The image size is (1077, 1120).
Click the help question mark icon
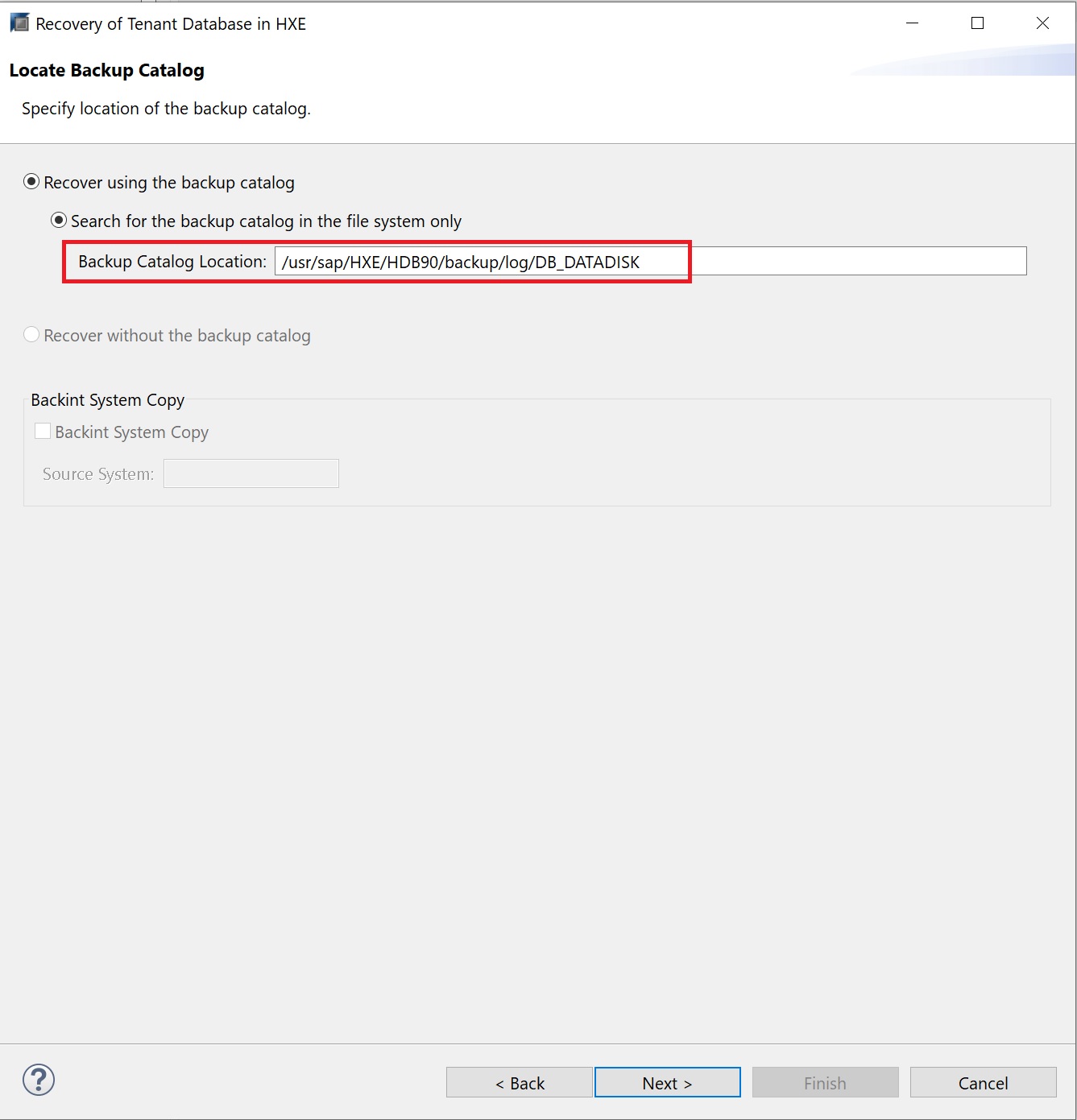(x=39, y=1080)
